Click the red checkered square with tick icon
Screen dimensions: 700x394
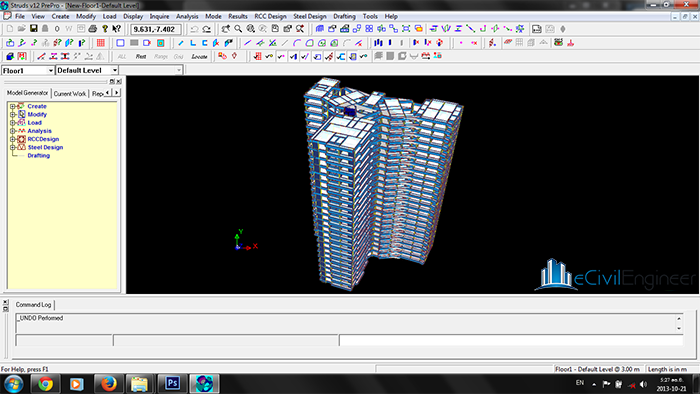pyautogui.click(x=257, y=56)
